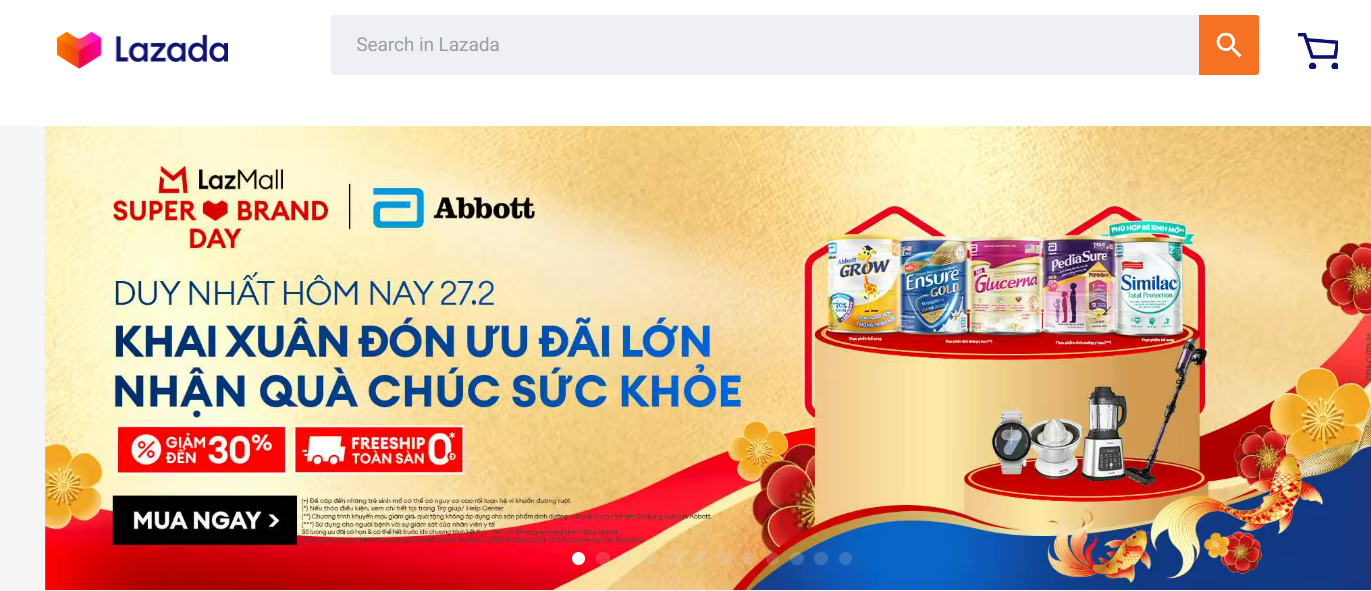Viewport: 1371px width, 591px height.
Task: Select the first active carousel dot
Action: point(578,559)
